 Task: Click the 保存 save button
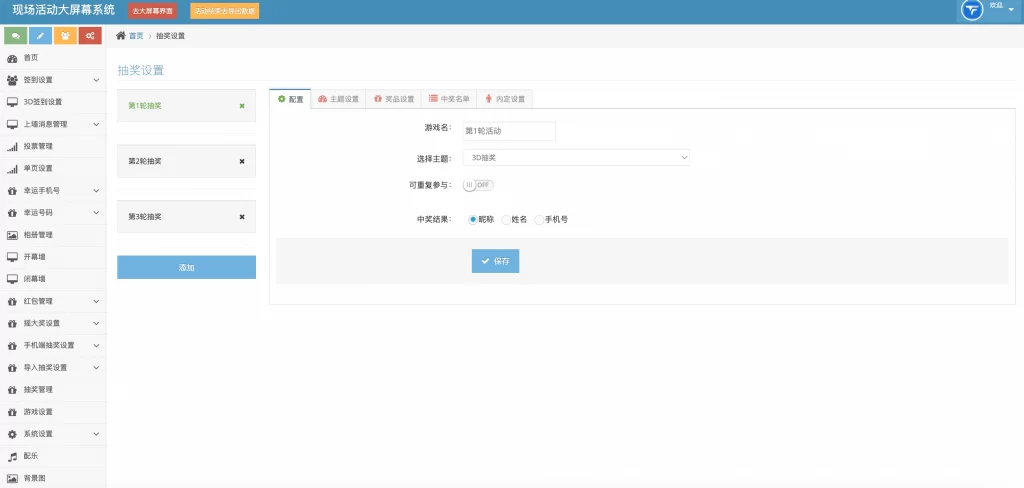pos(496,261)
